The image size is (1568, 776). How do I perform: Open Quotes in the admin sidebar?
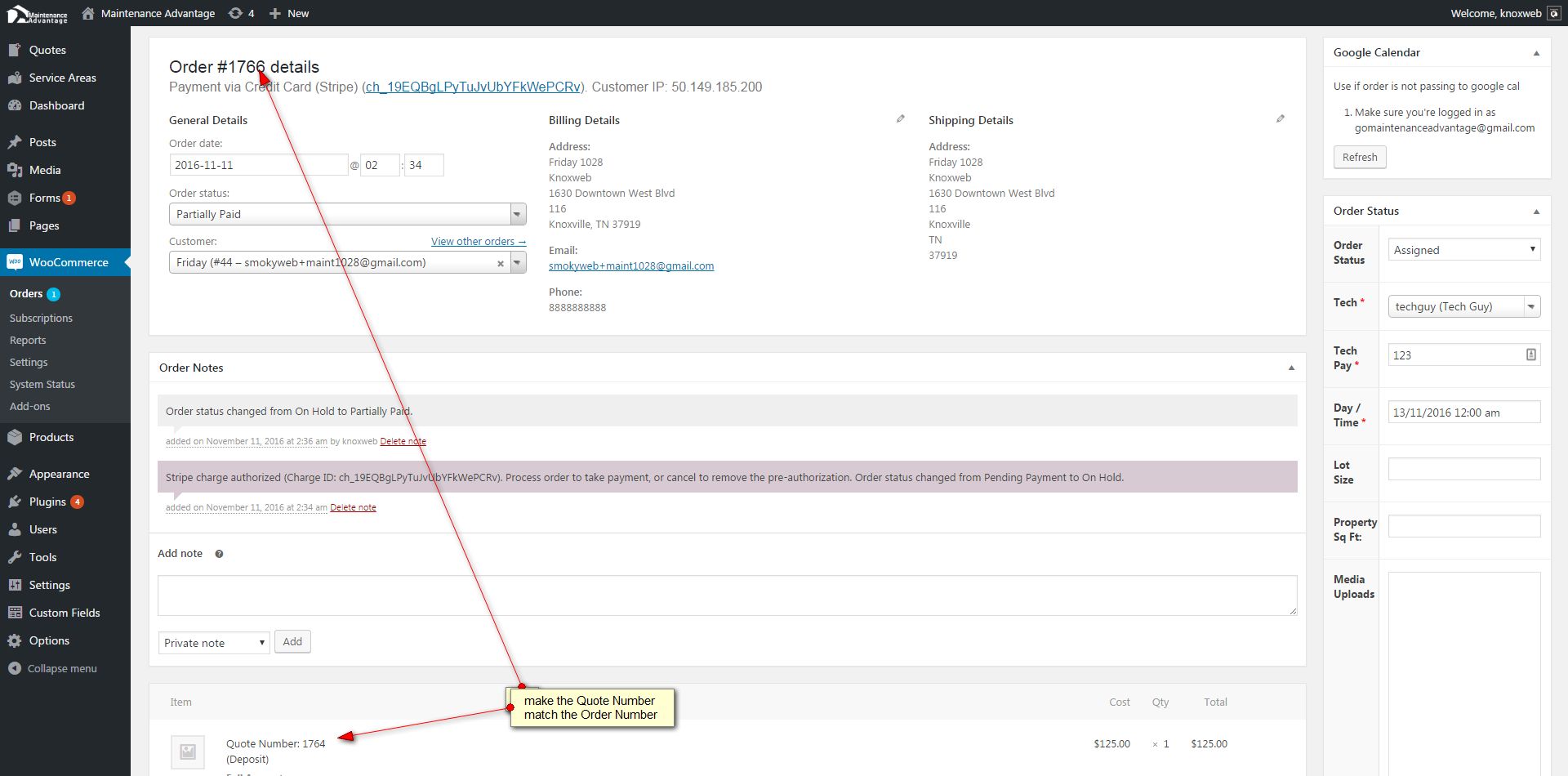(47, 50)
